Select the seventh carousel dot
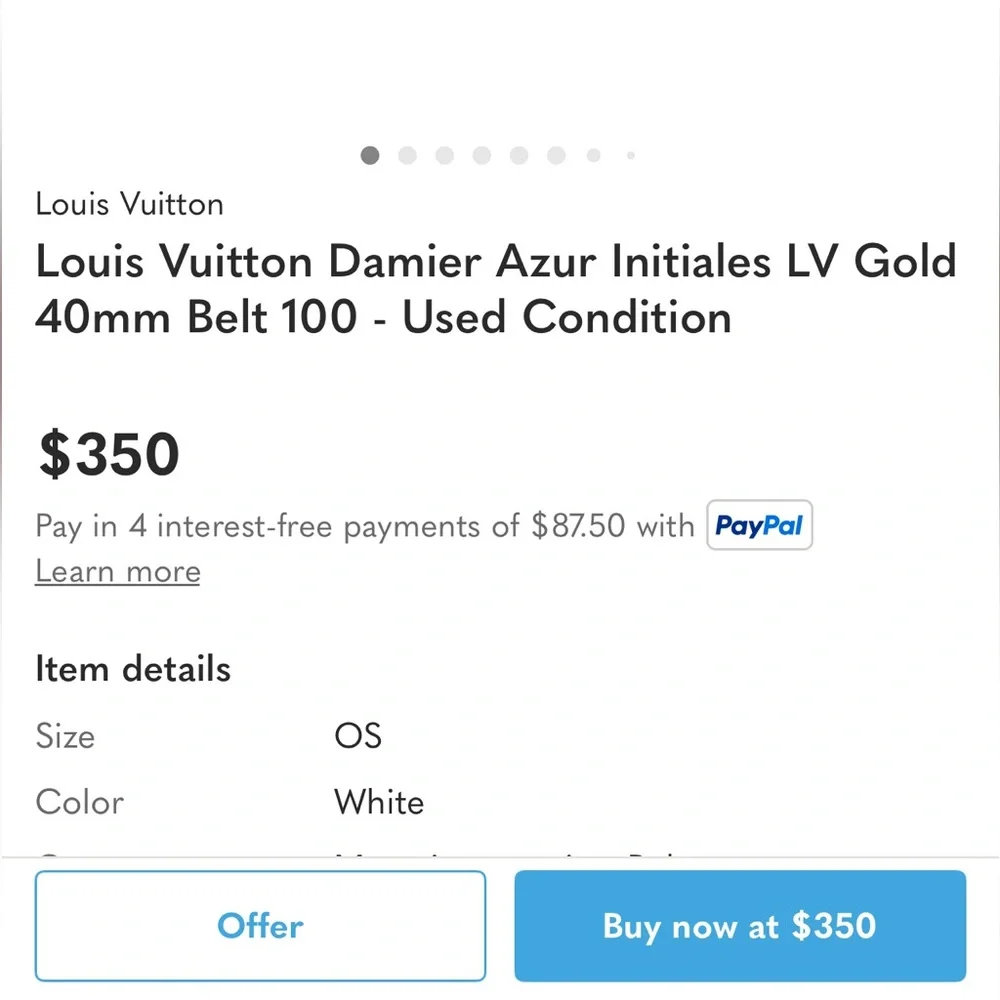Screen dimensions: 1000x1000 (593, 155)
